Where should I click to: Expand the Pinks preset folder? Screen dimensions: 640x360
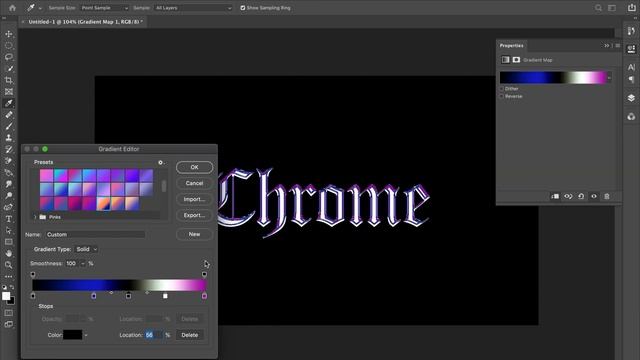(x=35, y=217)
